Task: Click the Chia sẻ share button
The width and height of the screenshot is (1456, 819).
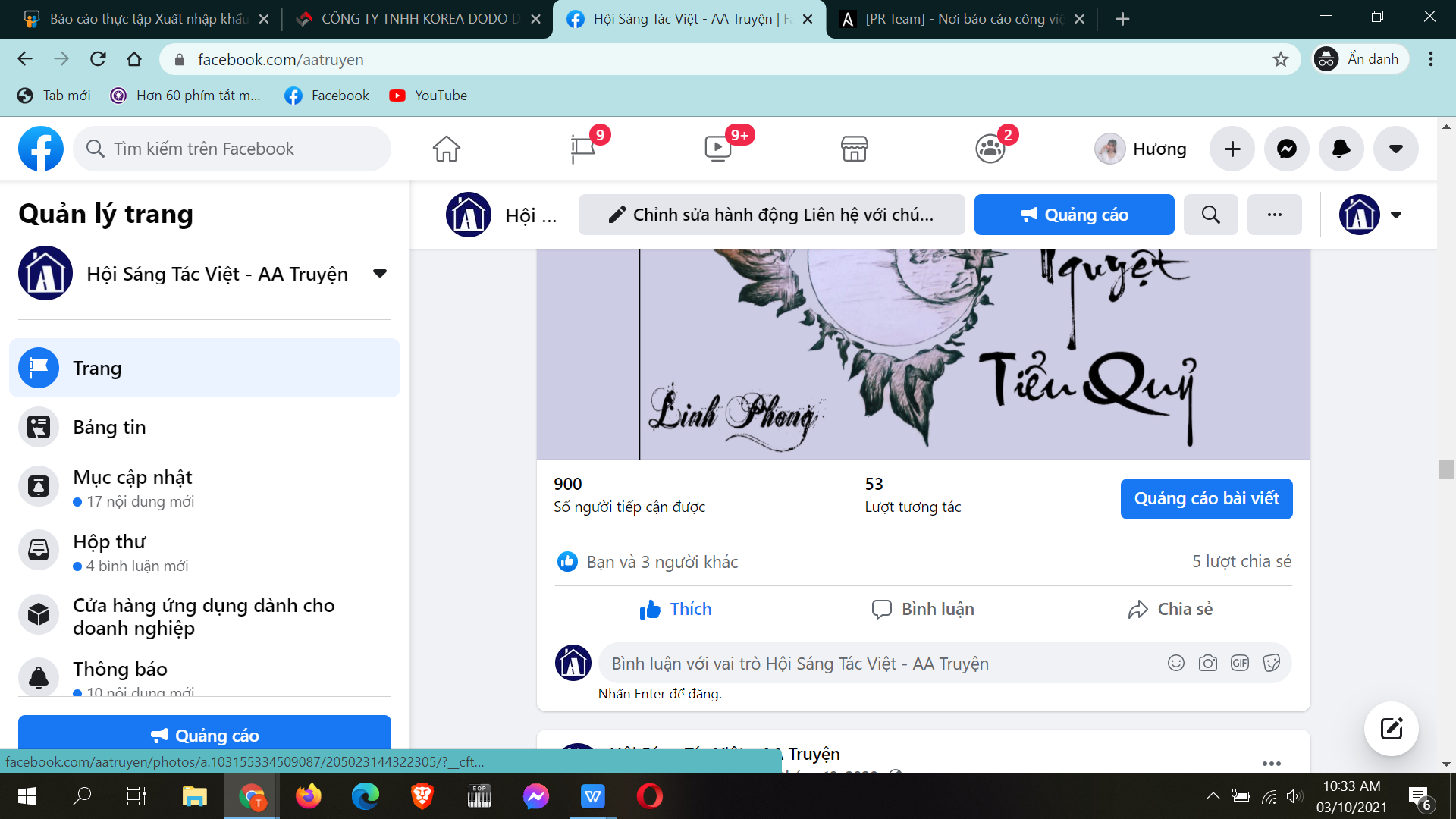Action: [1170, 609]
